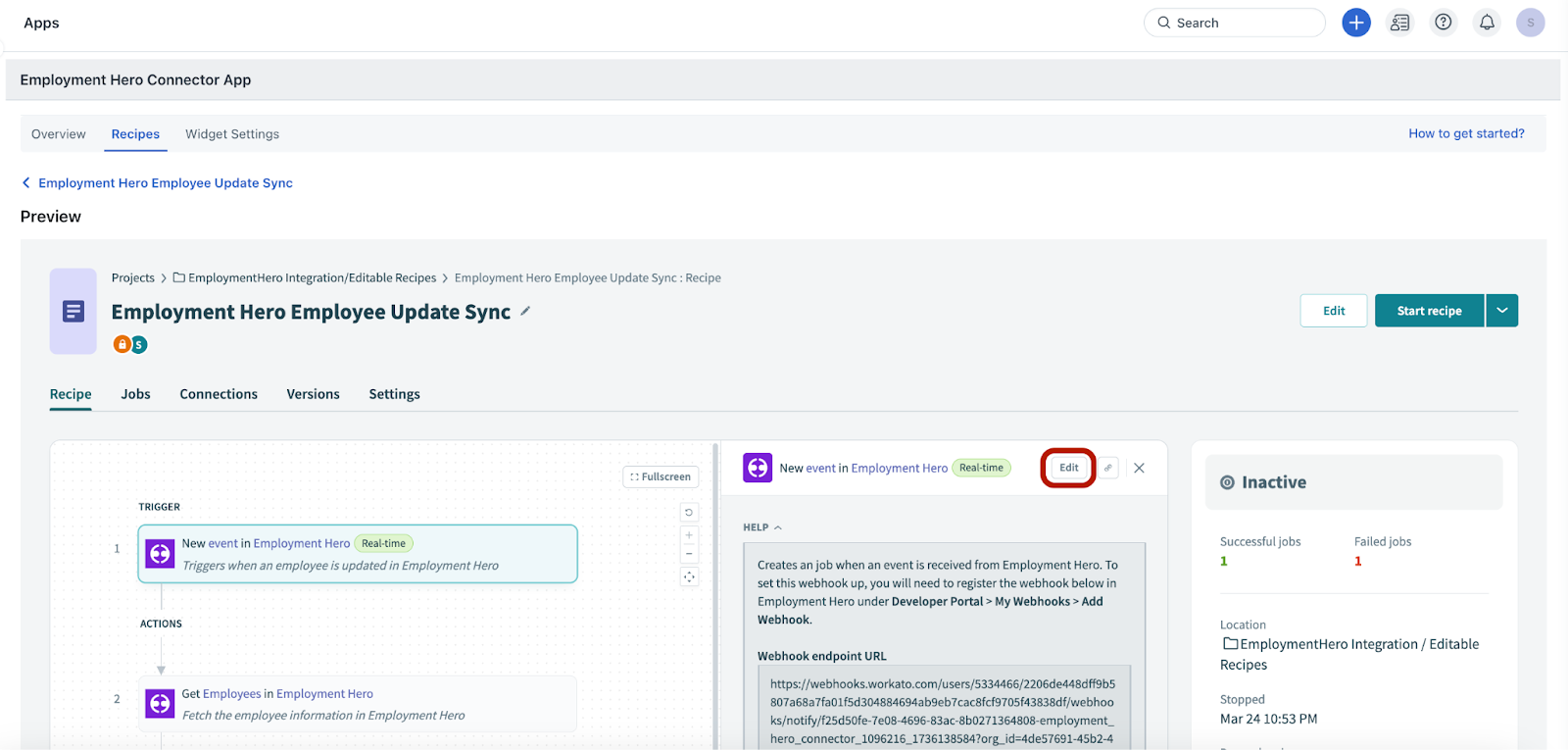Click the successful jobs count
The height and width of the screenshot is (750, 1568).
click(x=1224, y=561)
